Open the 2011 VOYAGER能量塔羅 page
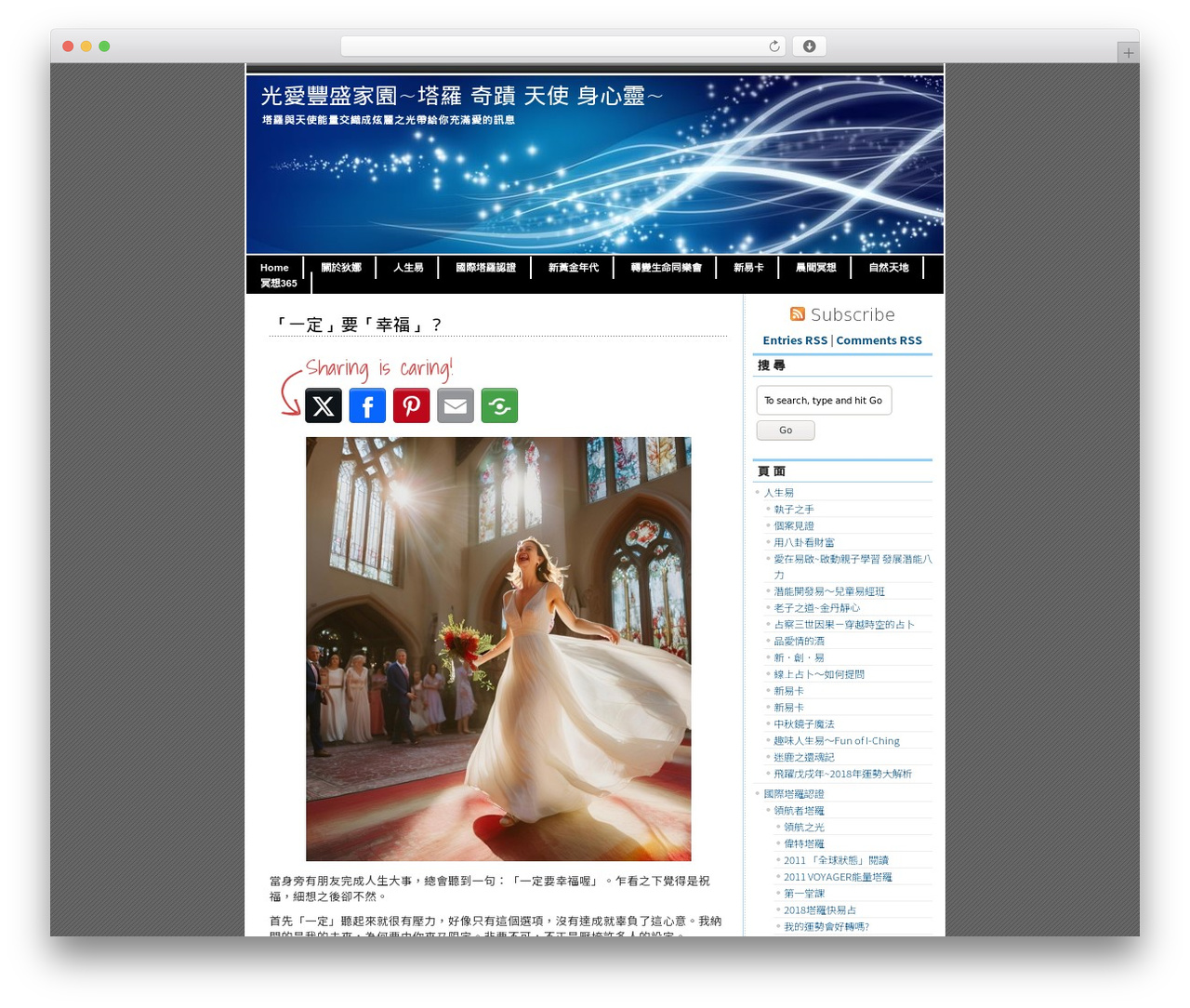Viewport: 1190px width, 1008px height. (838, 877)
